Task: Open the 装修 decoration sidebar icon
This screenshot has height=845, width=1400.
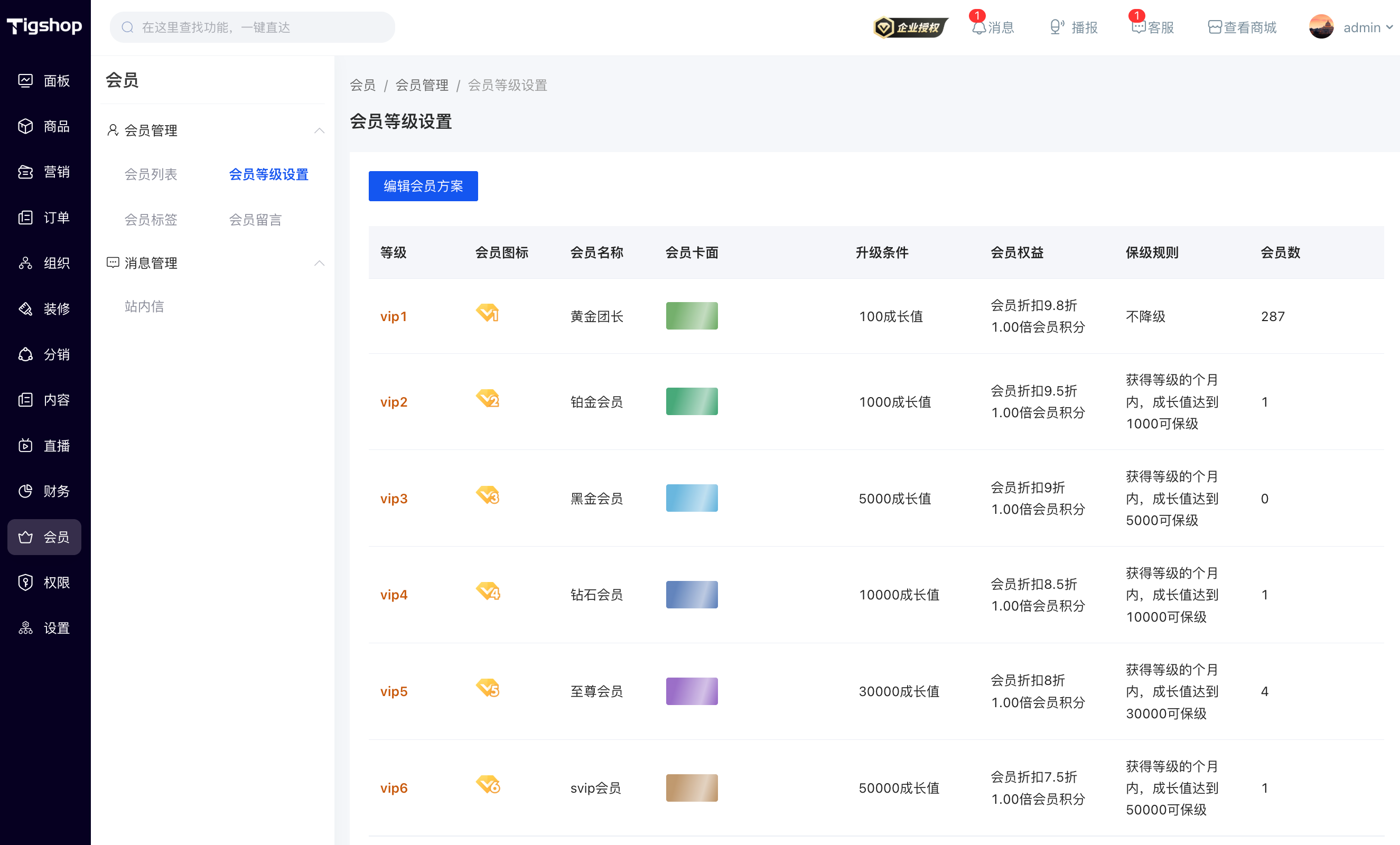Action: [x=25, y=308]
